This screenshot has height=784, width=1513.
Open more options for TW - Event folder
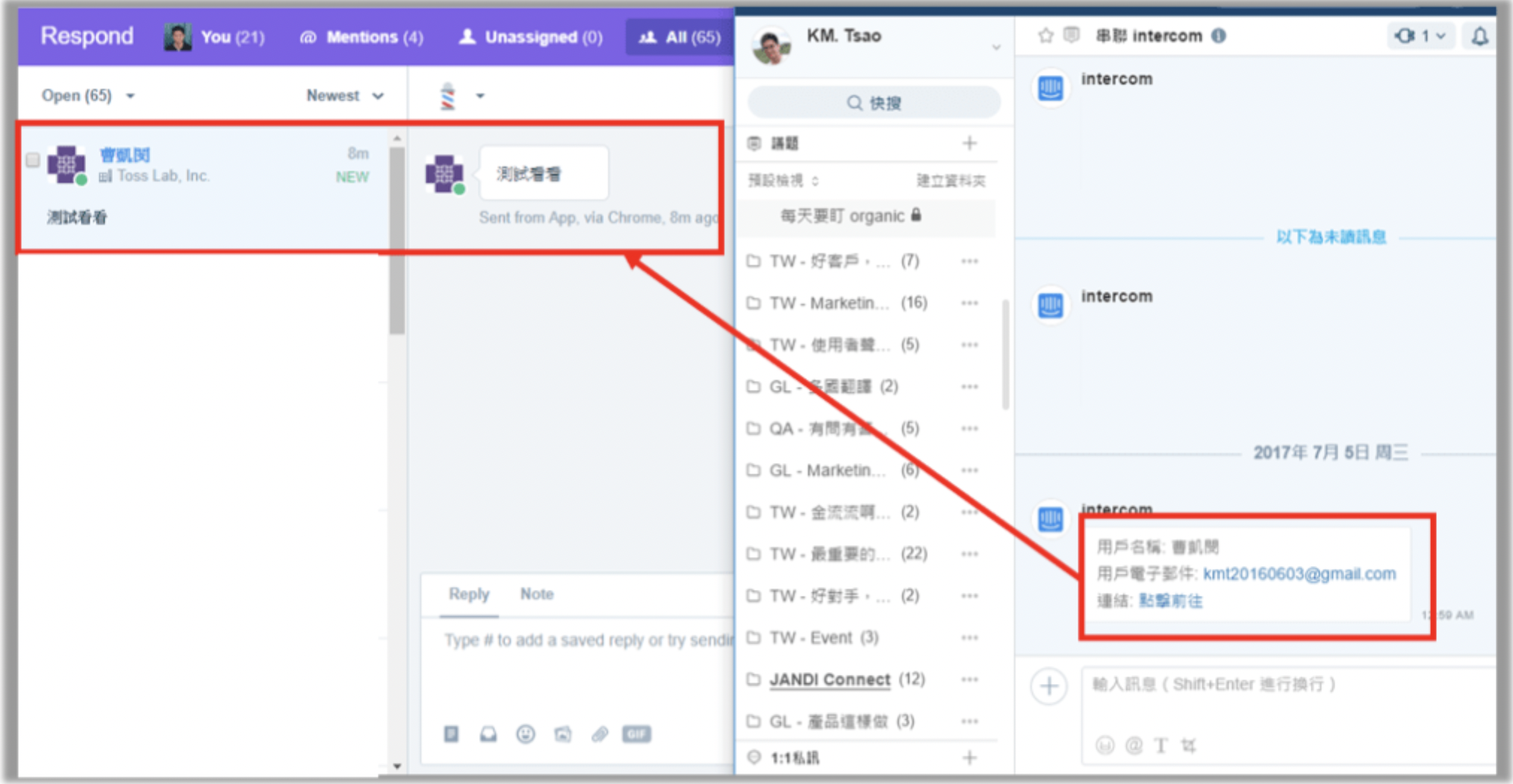pyautogui.click(x=969, y=638)
